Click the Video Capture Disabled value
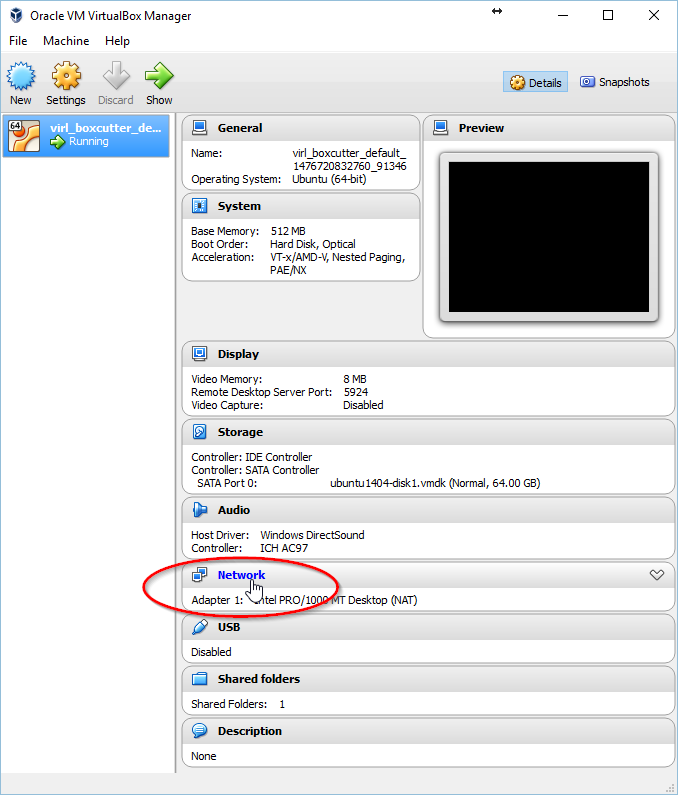The height and width of the screenshot is (795, 678). (363, 405)
